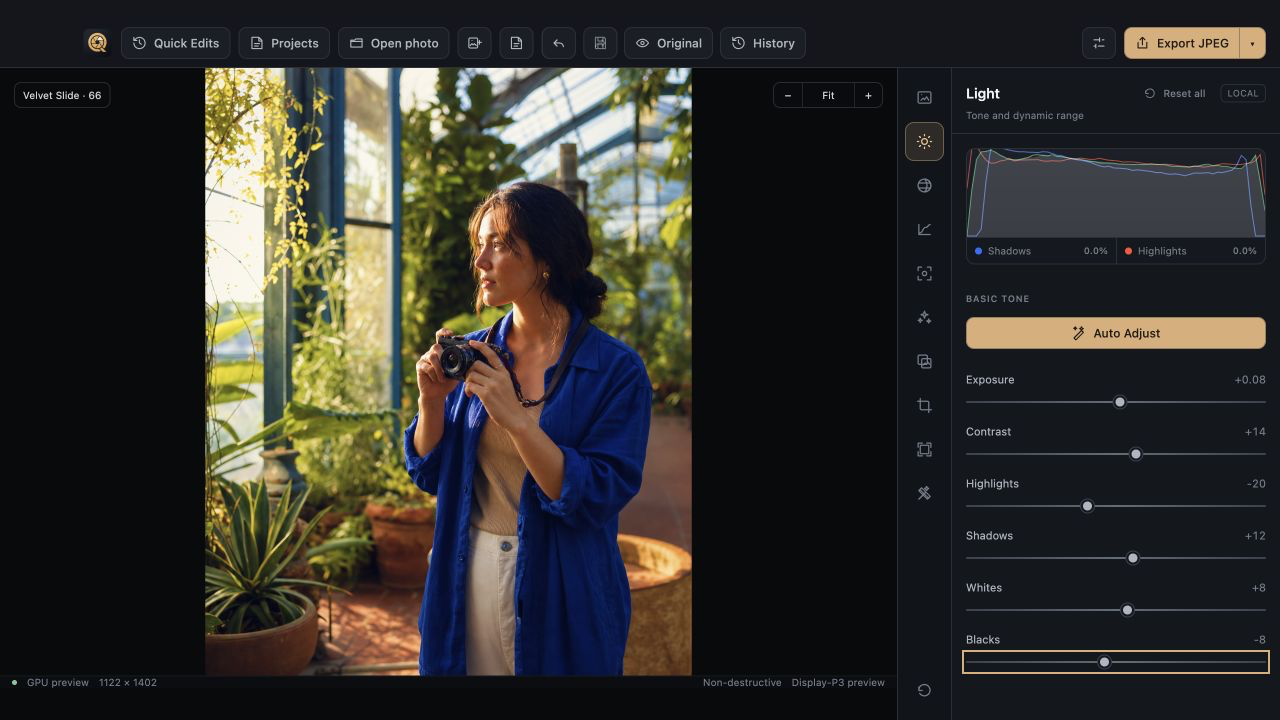
Task: Click the document icon next to undo
Action: click(516, 43)
